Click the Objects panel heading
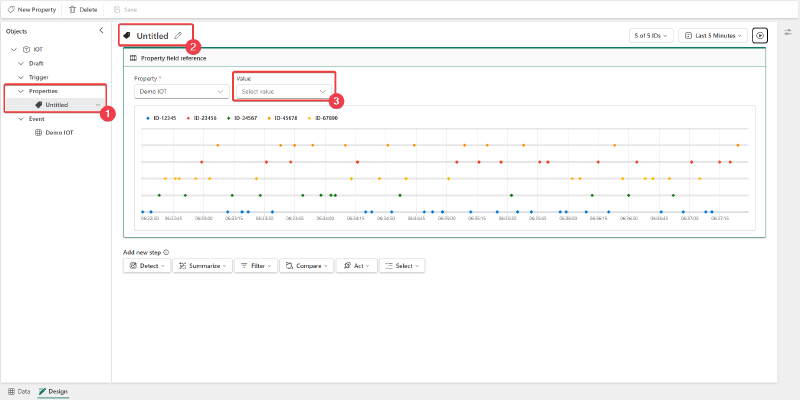This screenshot has height=400, width=800. coord(17,31)
